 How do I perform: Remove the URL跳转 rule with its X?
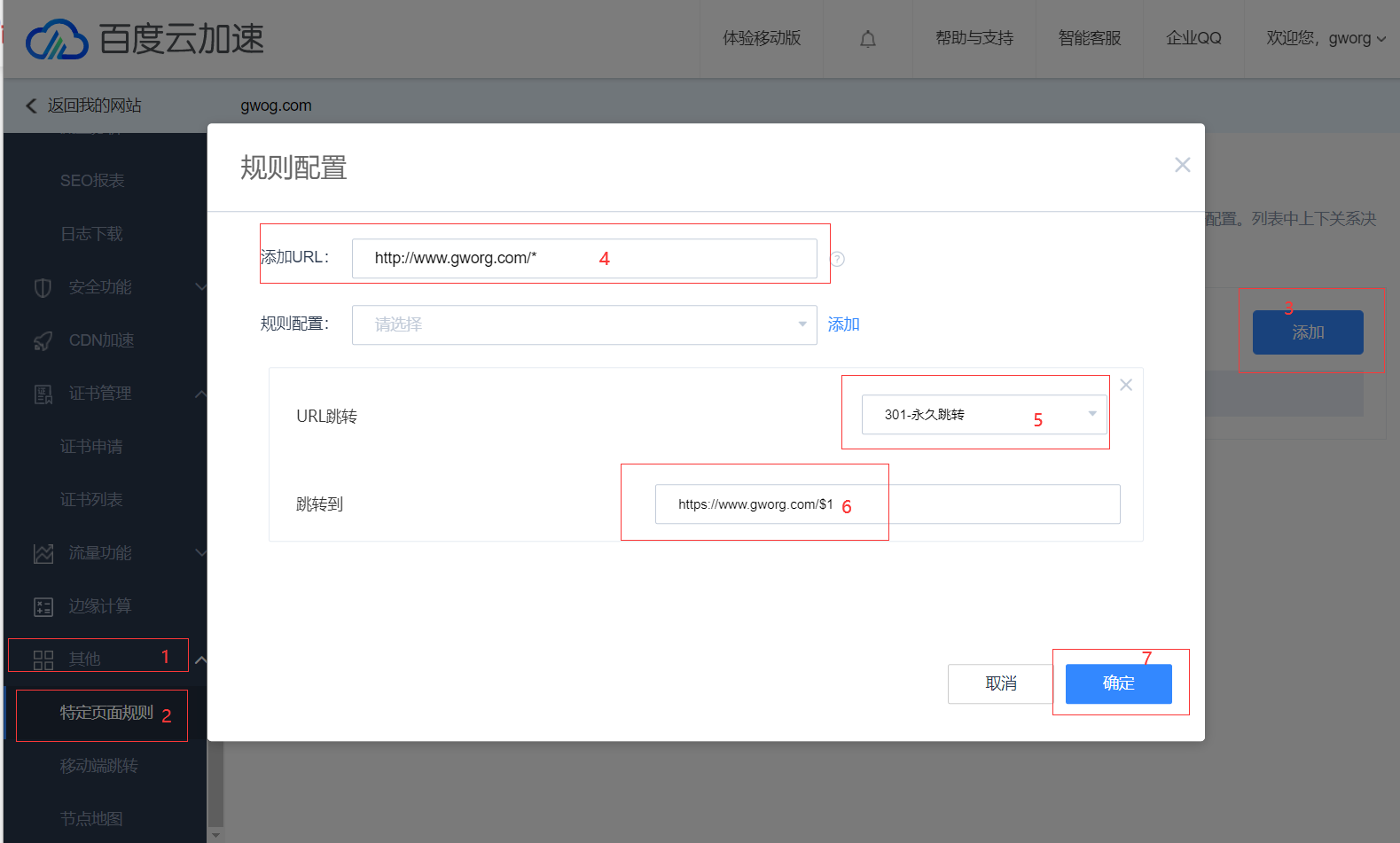pos(1126,385)
